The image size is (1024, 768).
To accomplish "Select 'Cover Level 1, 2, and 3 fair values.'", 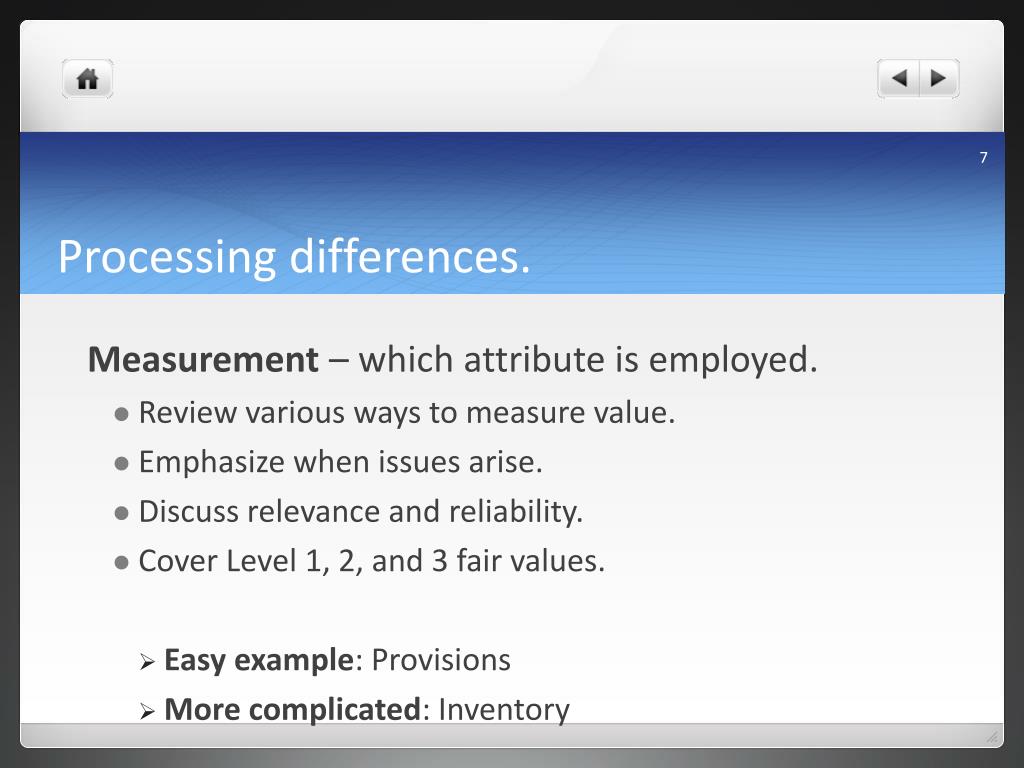I will [x=372, y=561].
